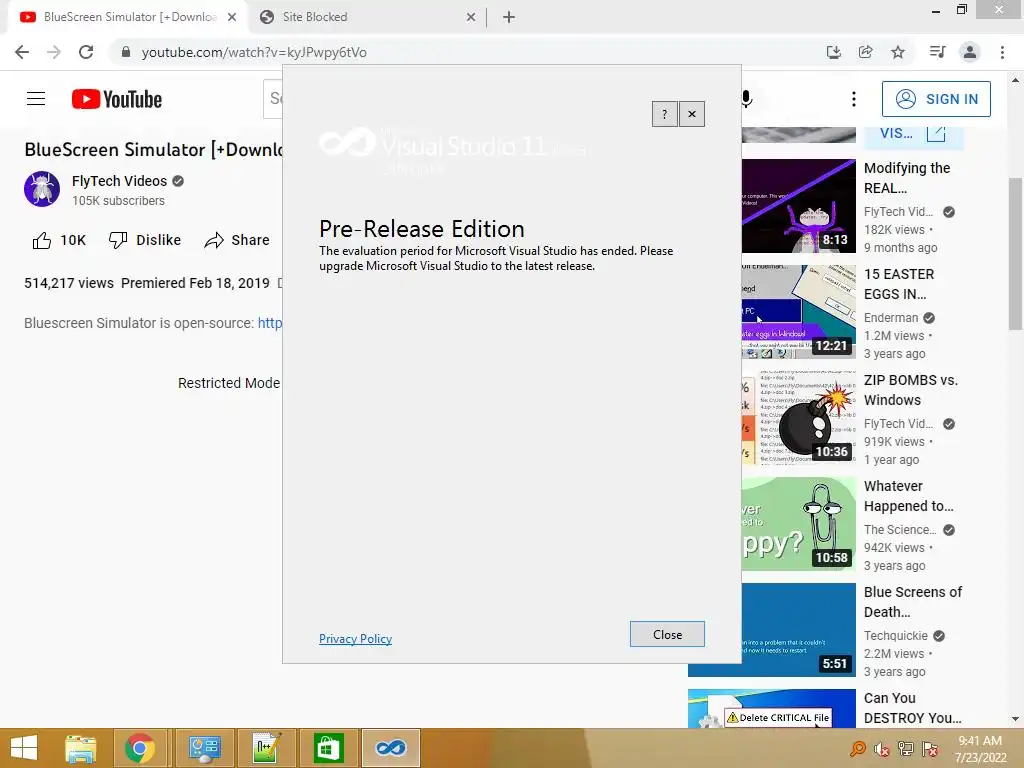The height and width of the screenshot is (768, 1024).
Task: Click the Enderman channel name
Action: pyautogui.click(x=891, y=317)
